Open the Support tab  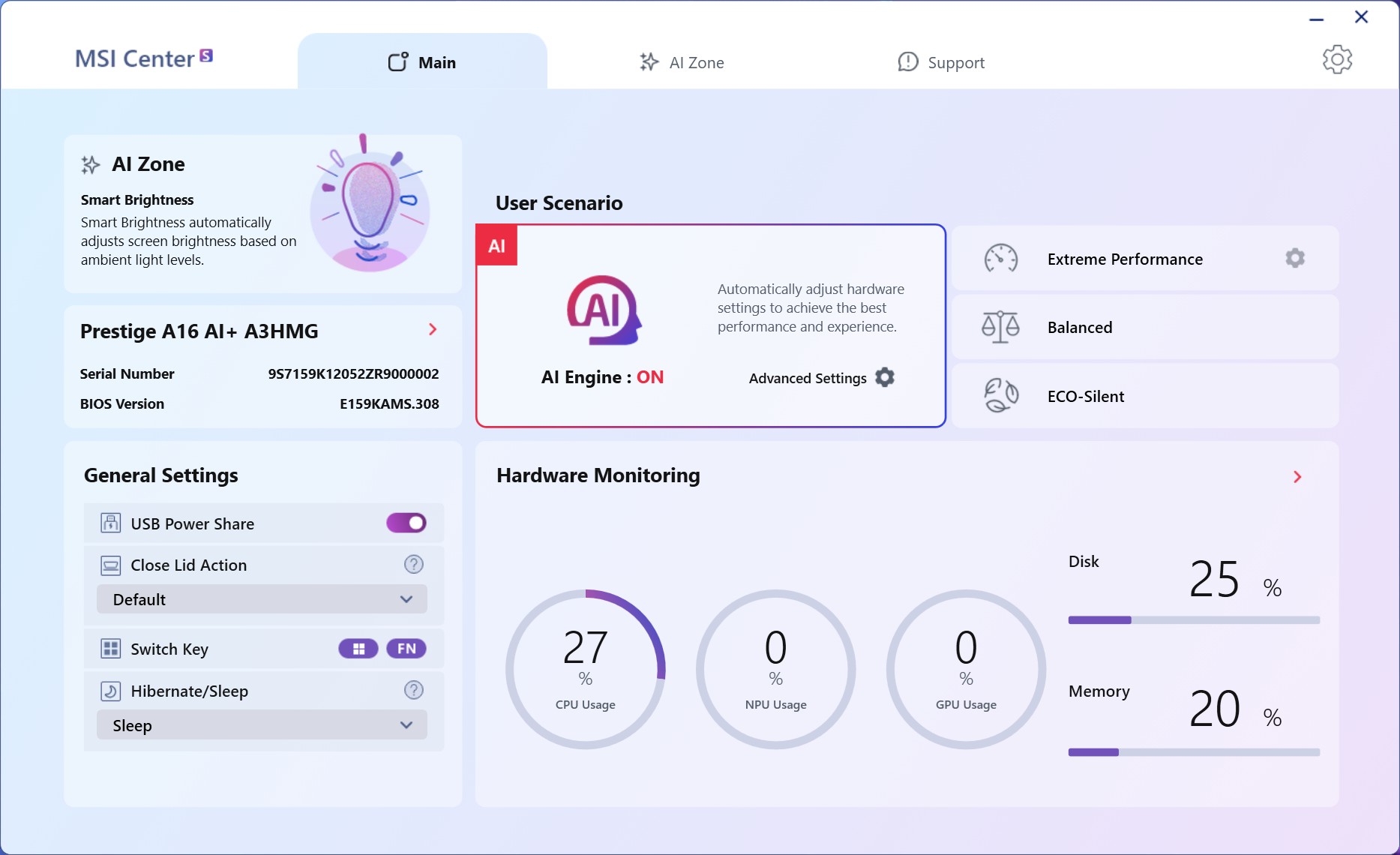coord(941,62)
